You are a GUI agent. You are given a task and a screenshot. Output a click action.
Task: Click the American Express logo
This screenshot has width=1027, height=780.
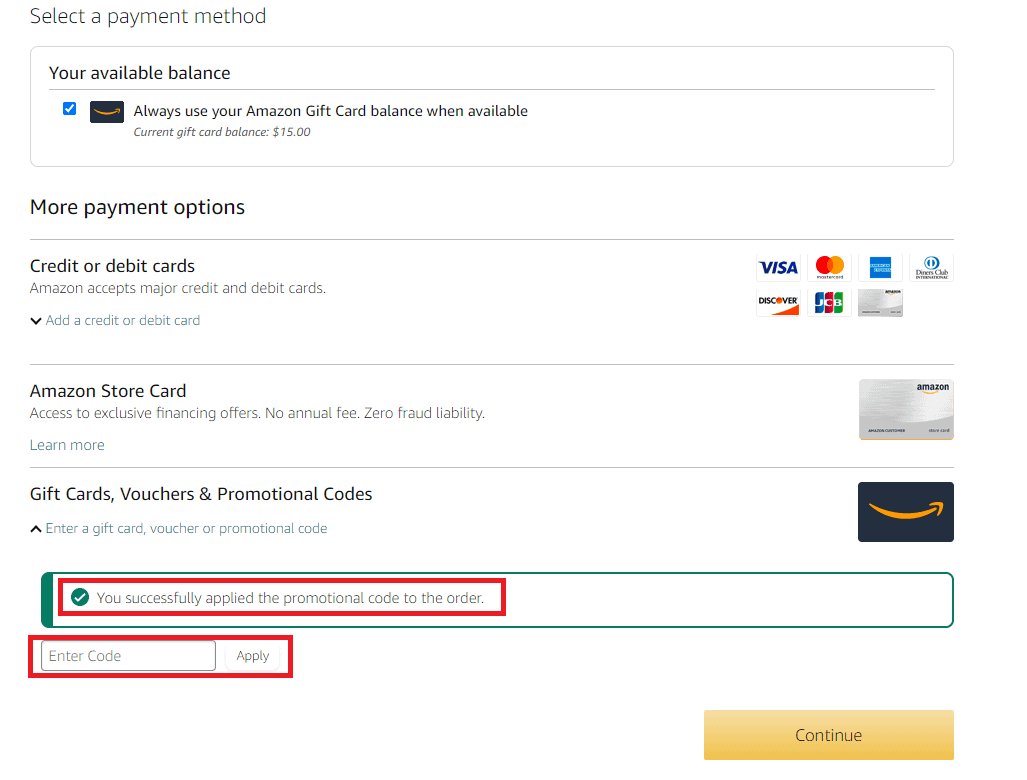880,267
